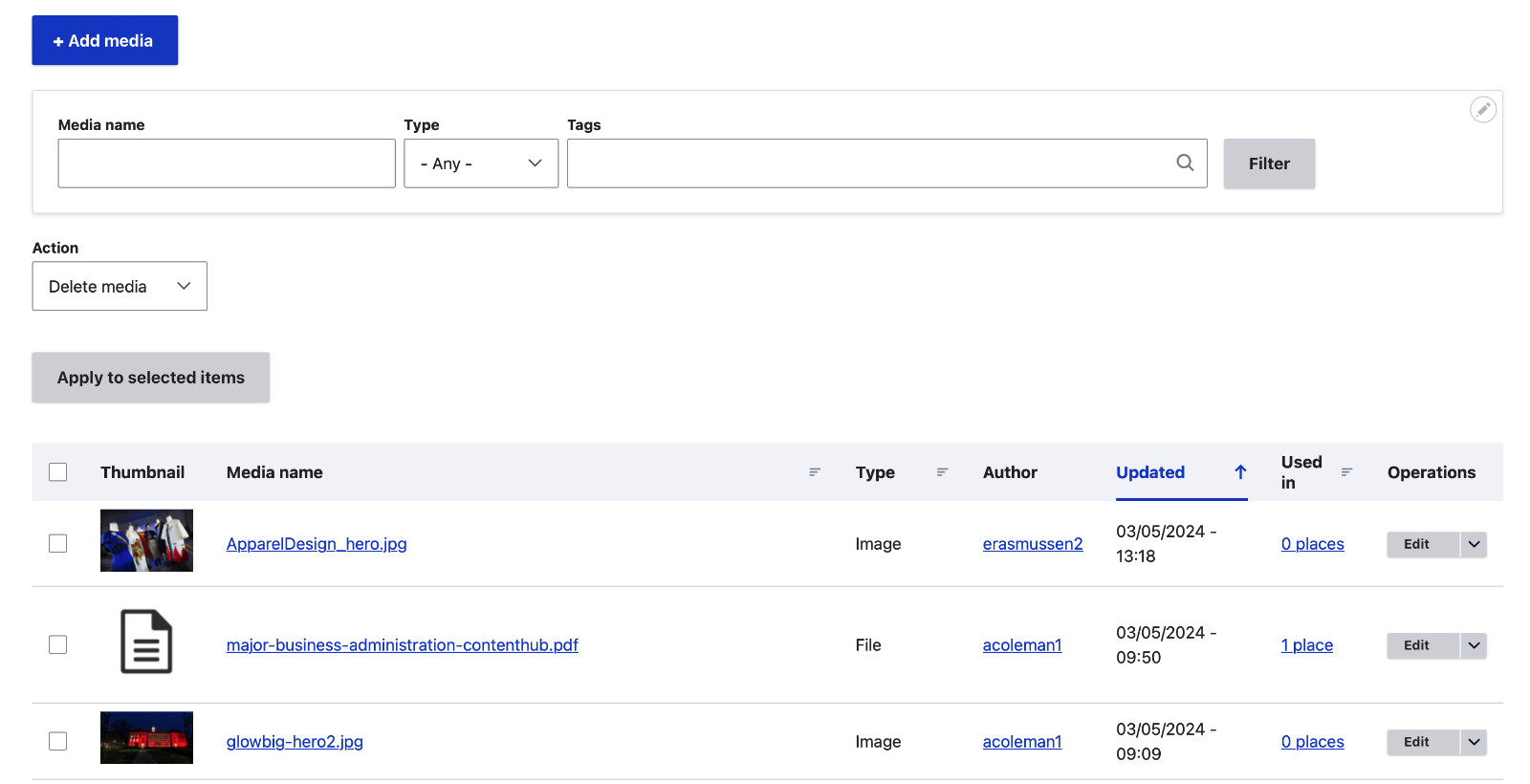The height and width of the screenshot is (784, 1530).
Task: Click into the Media name input field
Action: pos(227,163)
